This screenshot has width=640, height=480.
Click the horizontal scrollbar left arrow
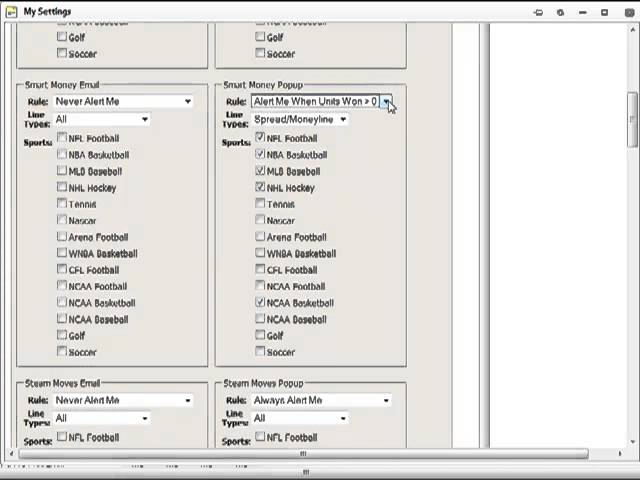point(11,453)
